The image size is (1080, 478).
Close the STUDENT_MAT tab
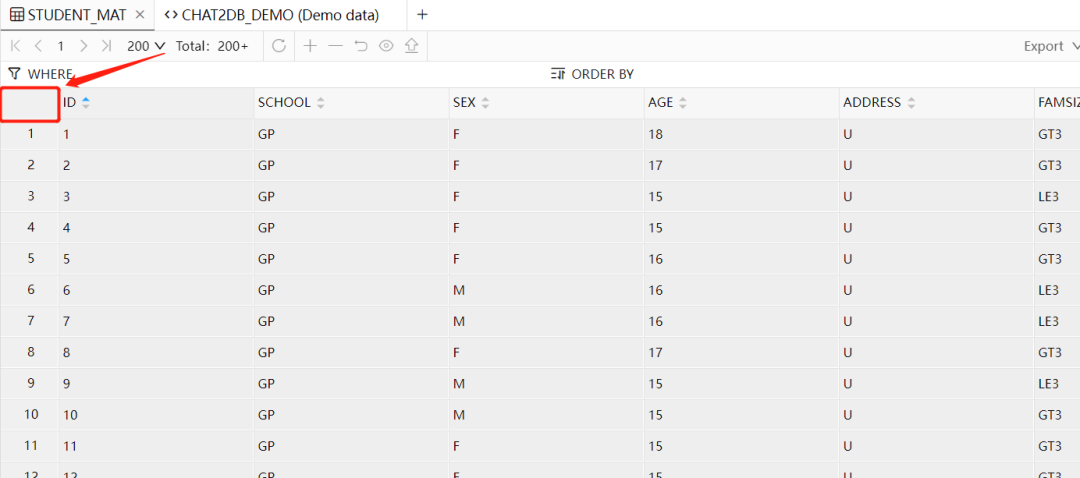[x=140, y=15]
